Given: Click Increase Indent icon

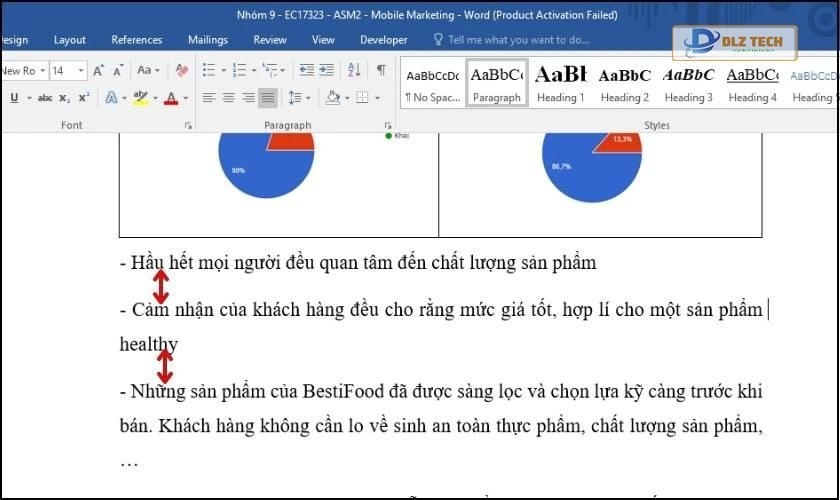Looking at the screenshot, I should tap(326, 71).
